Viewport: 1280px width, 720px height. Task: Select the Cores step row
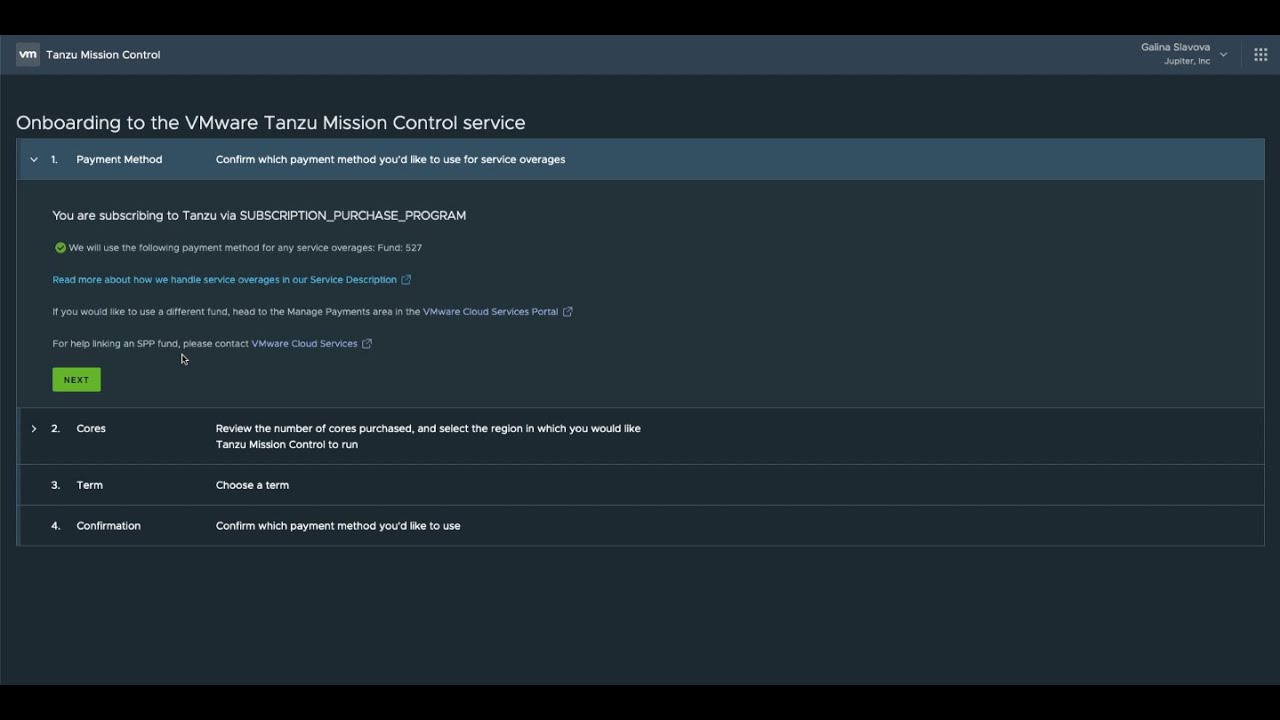pos(91,429)
